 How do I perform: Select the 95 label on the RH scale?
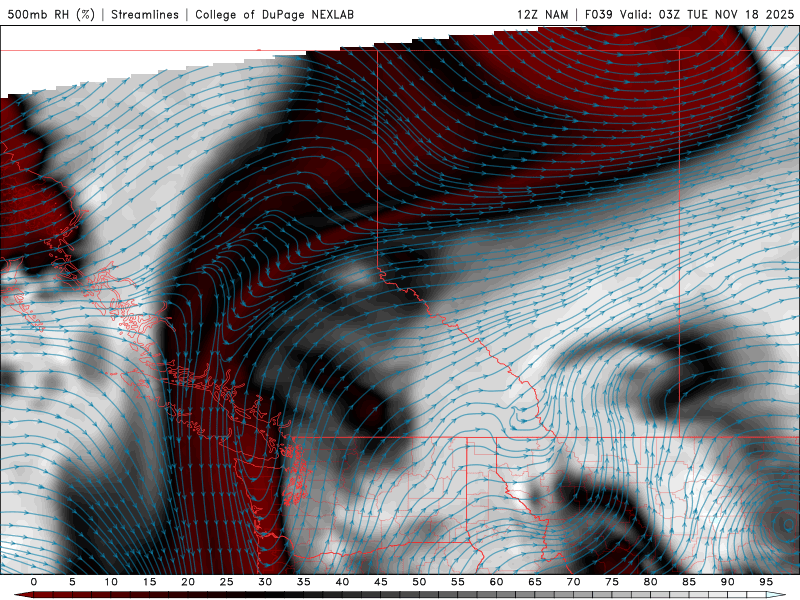[766, 582]
